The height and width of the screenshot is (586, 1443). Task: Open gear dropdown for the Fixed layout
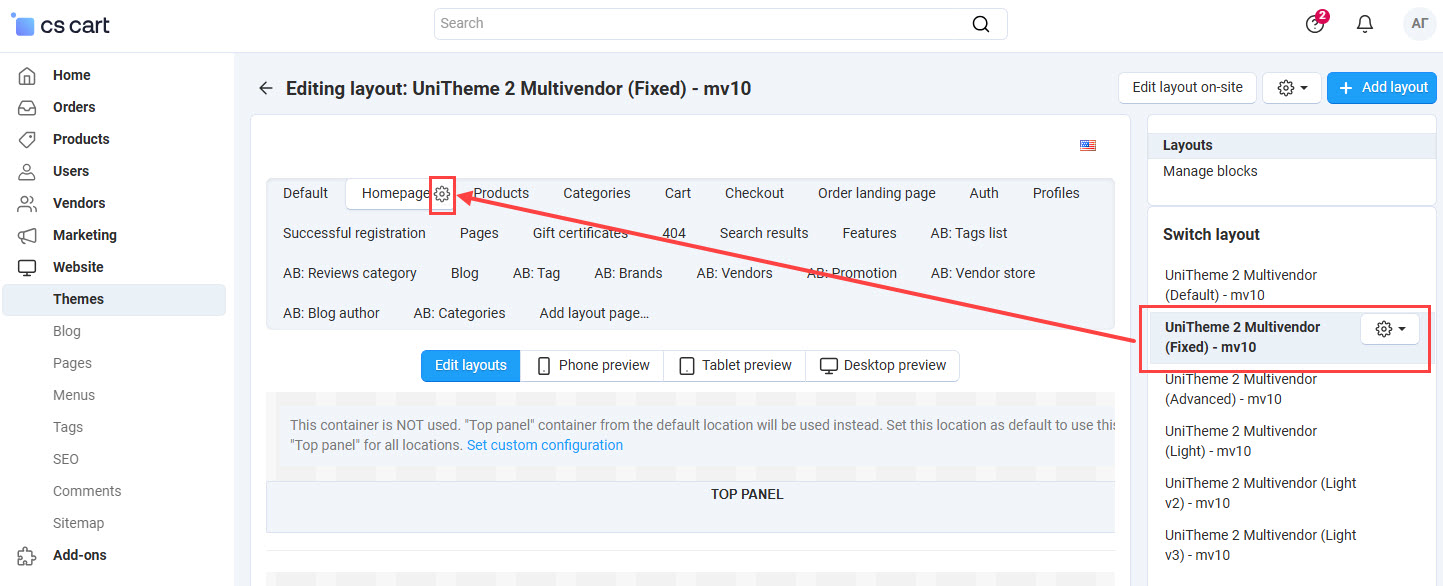(1390, 329)
